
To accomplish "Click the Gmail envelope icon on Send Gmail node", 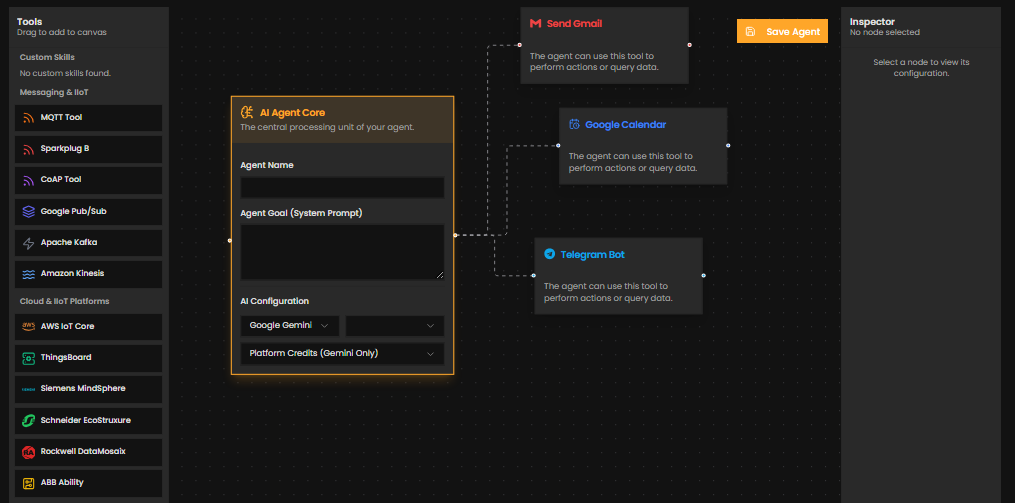I will 535,24.
